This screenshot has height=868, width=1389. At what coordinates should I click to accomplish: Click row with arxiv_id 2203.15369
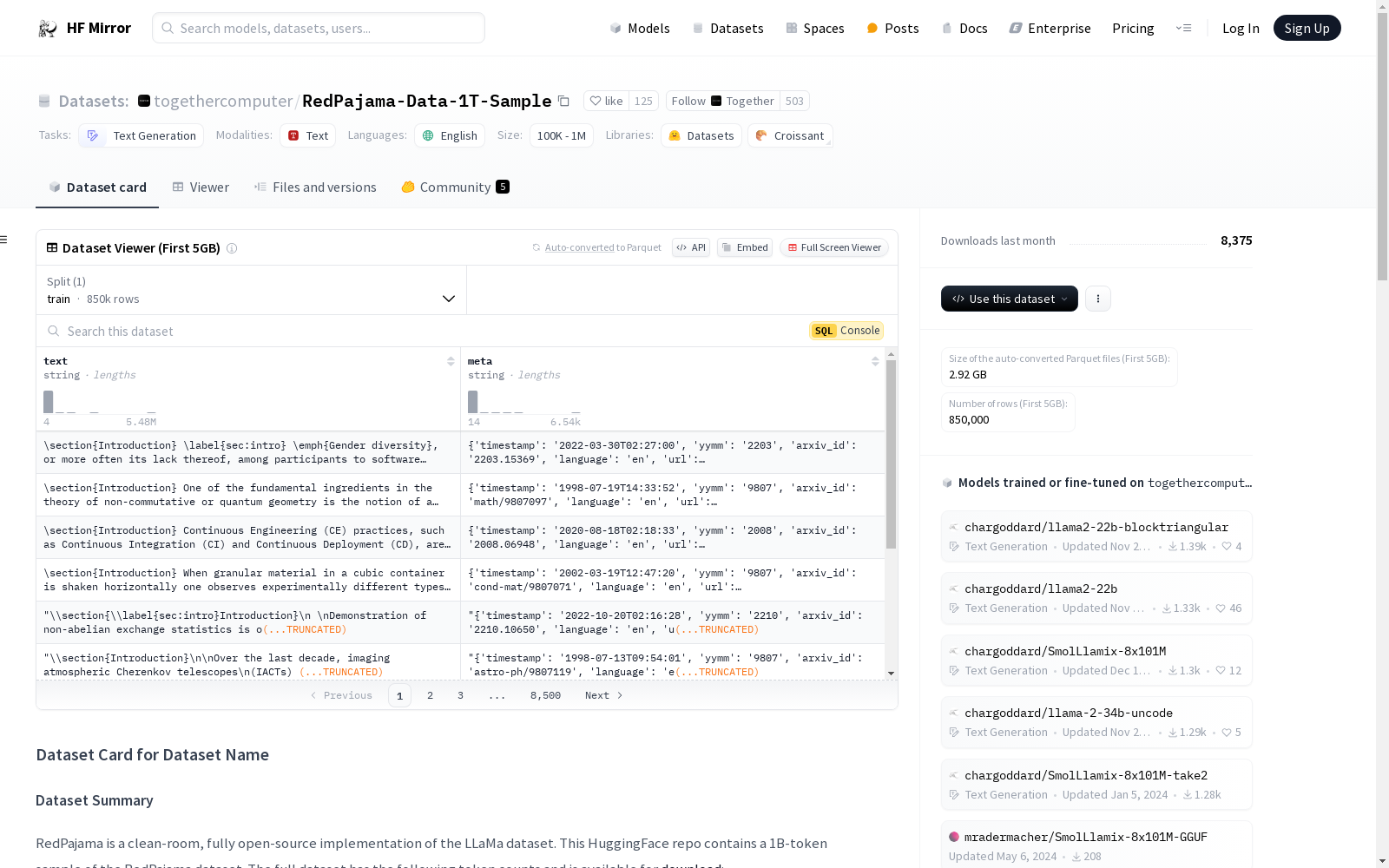click(x=460, y=452)
